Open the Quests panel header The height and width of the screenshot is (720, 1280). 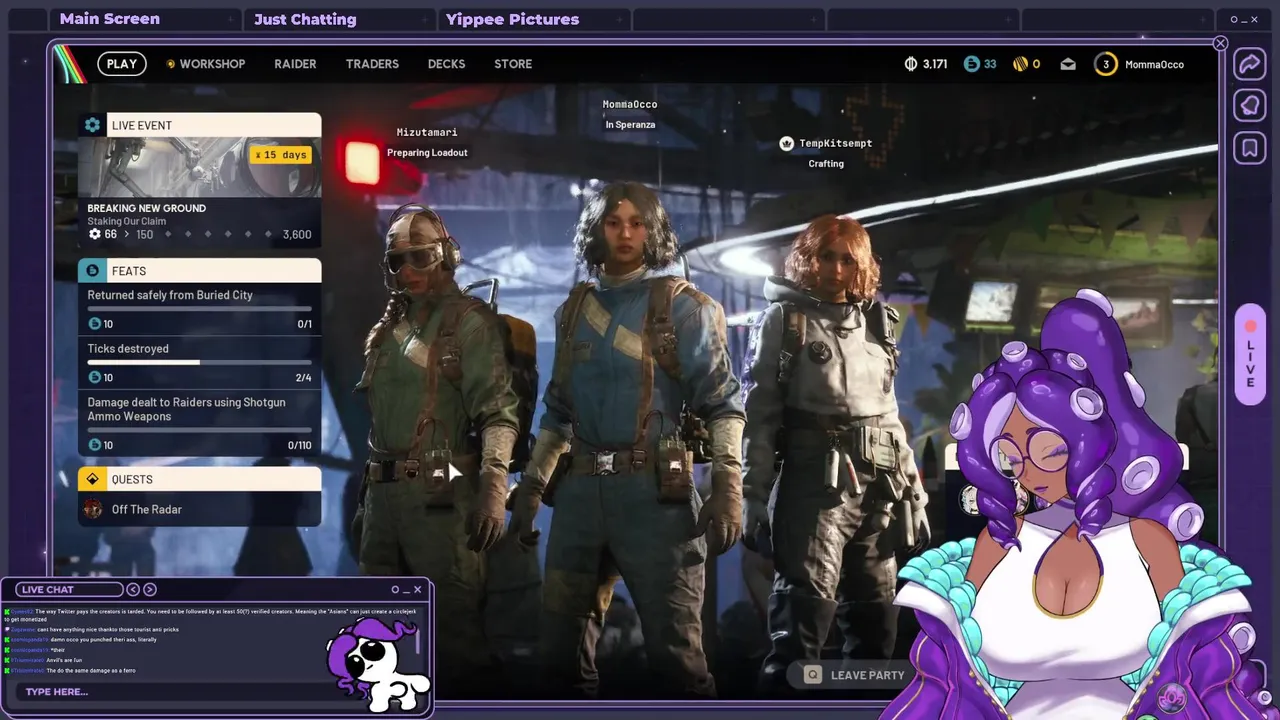click(x=200, y=479)
